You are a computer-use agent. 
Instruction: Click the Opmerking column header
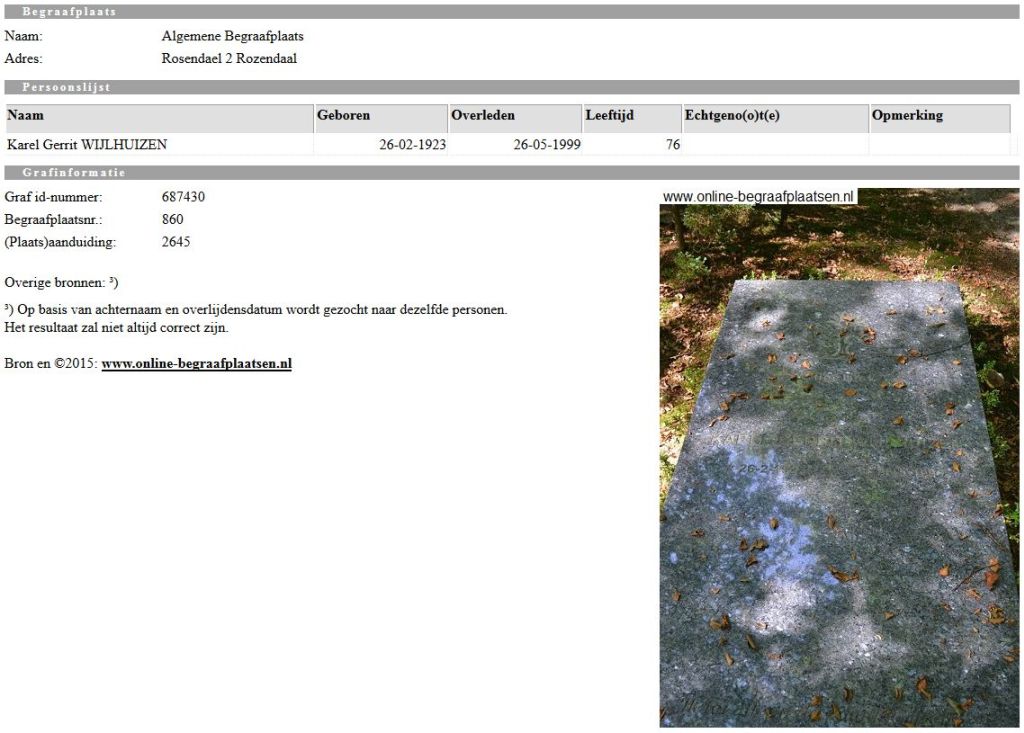click(x=940, y=118)
